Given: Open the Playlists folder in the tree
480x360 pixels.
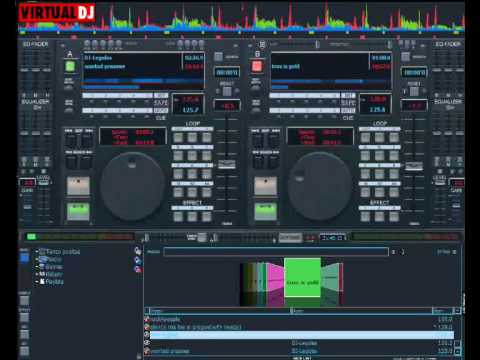Looking at the screenshot, I should click(x=52, y=282).
